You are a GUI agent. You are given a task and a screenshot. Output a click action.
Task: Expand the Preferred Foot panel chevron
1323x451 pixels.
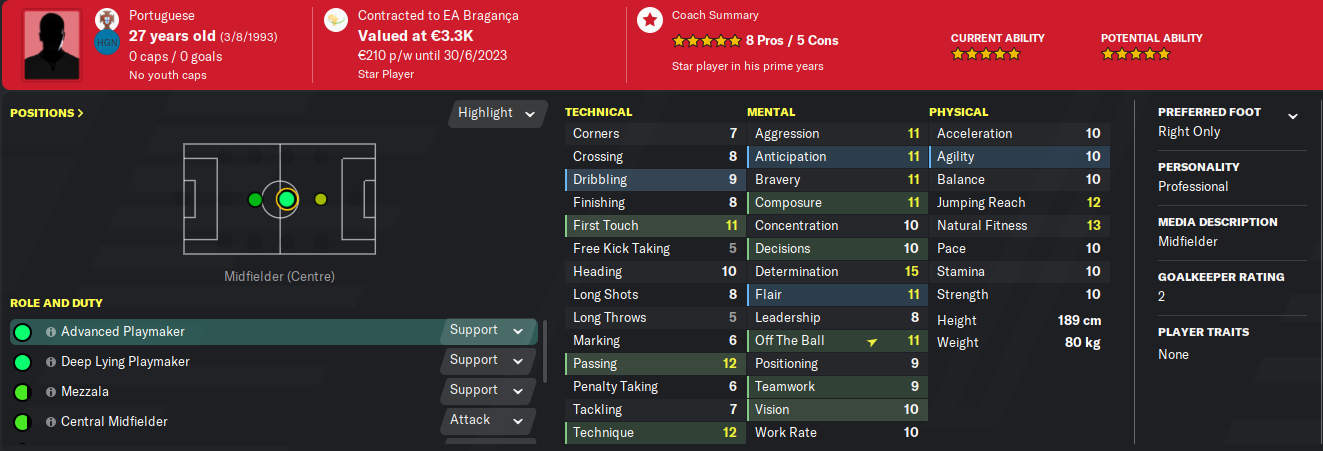tap(1292, 116)
